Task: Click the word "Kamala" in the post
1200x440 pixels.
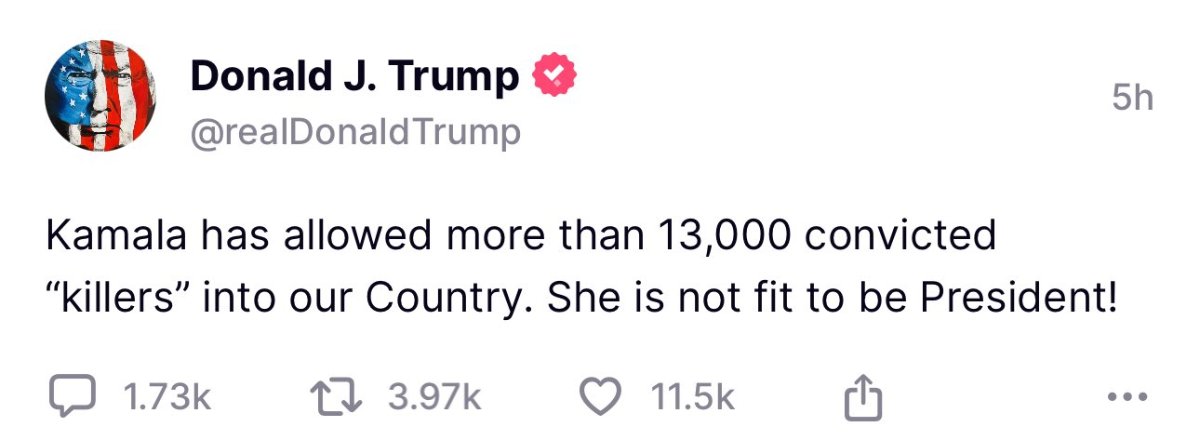Action: tap(115, 236)
